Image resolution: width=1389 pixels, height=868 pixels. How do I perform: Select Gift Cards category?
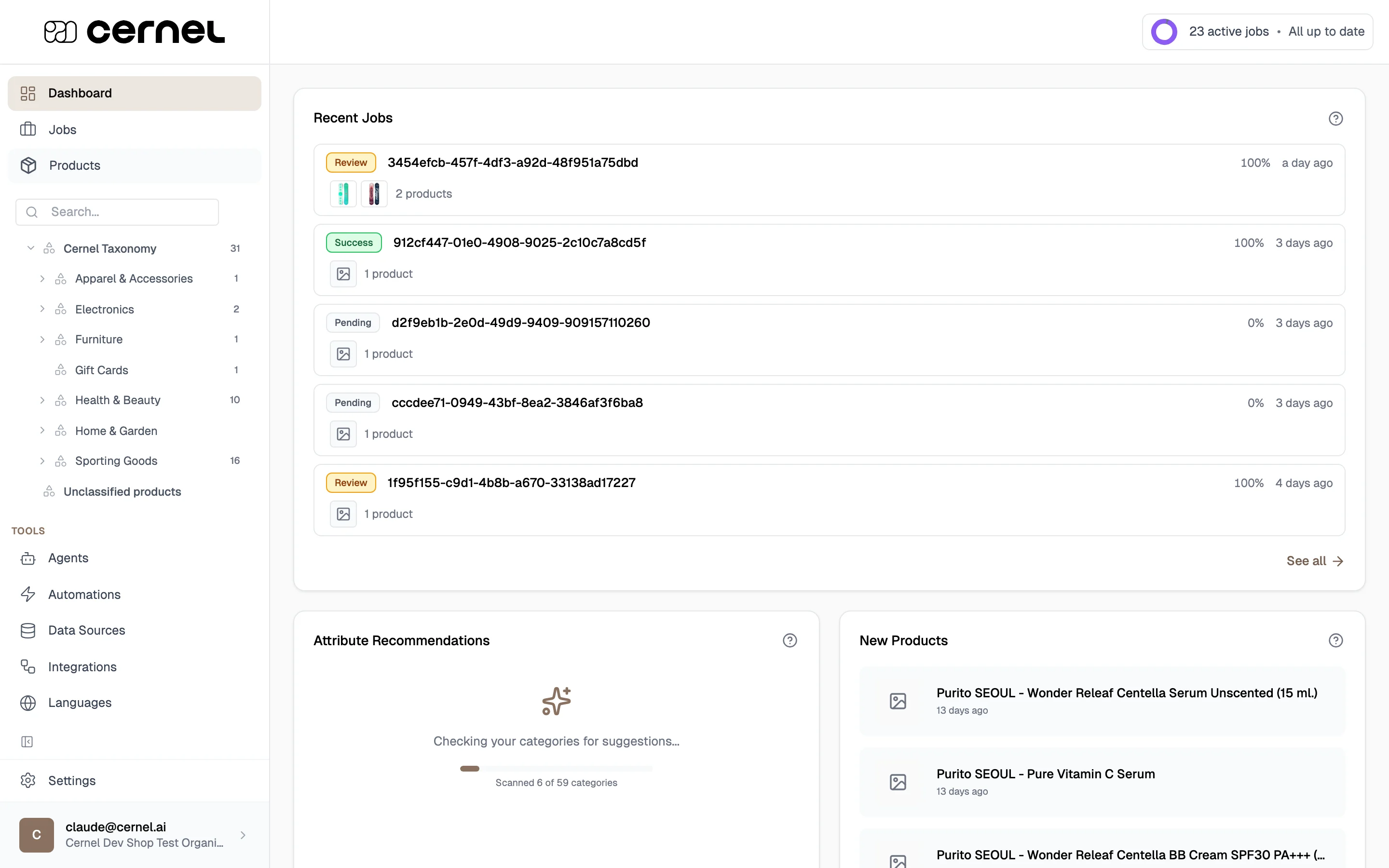102,370
